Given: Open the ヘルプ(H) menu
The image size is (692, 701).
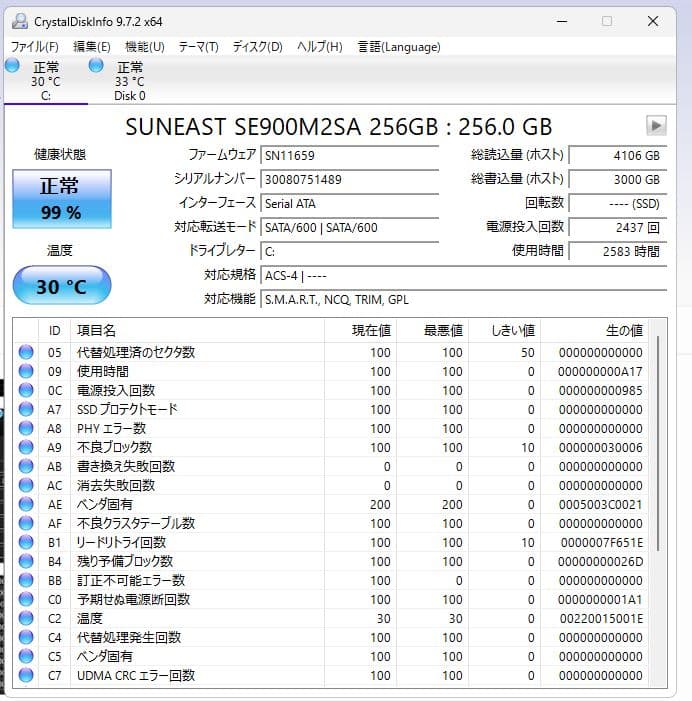Looking at the screenshot, I should click(320, 47).
